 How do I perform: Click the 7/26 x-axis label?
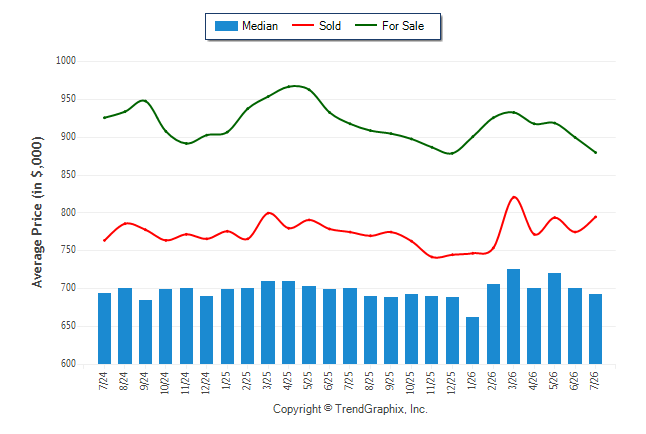(x=595, y=381)
